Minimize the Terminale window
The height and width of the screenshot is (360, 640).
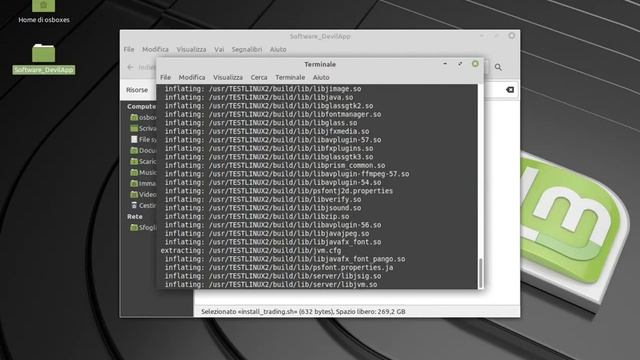coord(445,64)
